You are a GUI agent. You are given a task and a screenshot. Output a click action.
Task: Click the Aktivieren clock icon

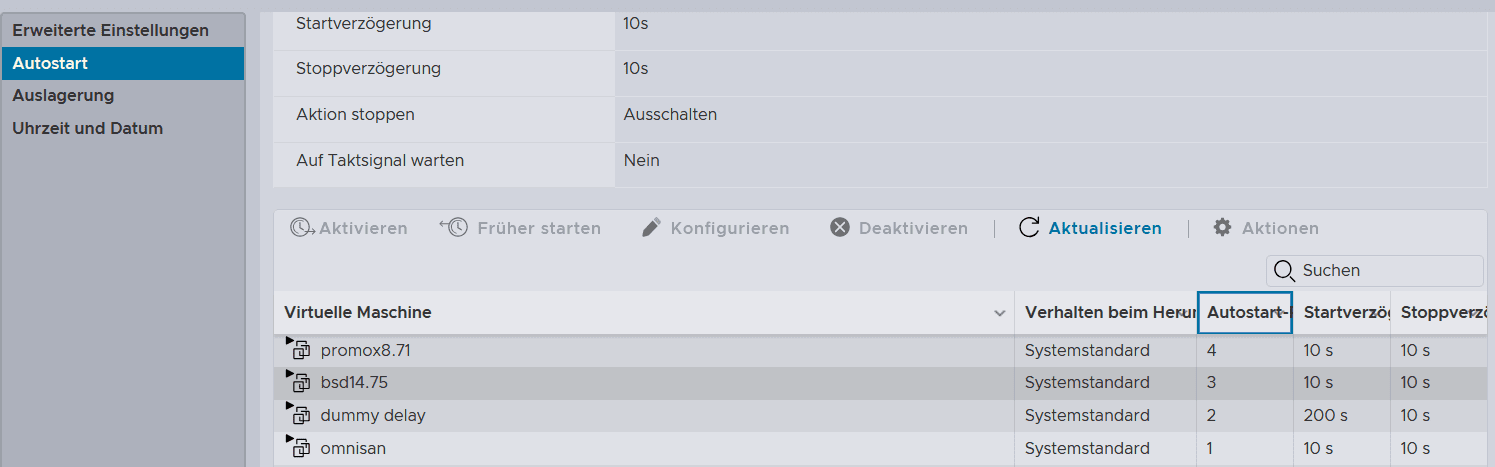[x=303, y=228]
